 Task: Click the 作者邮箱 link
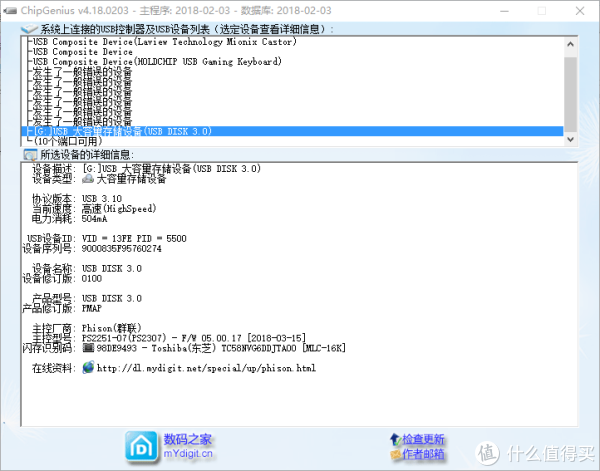[x=423, y=454]
